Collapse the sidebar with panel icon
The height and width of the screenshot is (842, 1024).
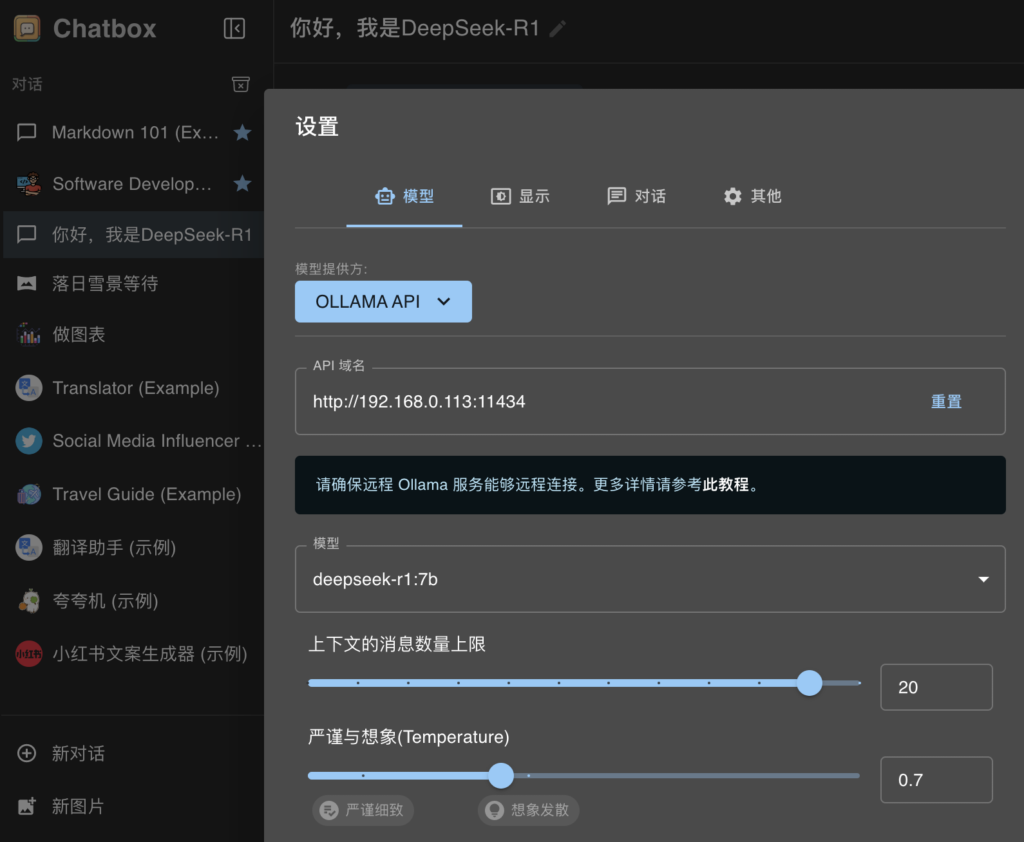234,29
